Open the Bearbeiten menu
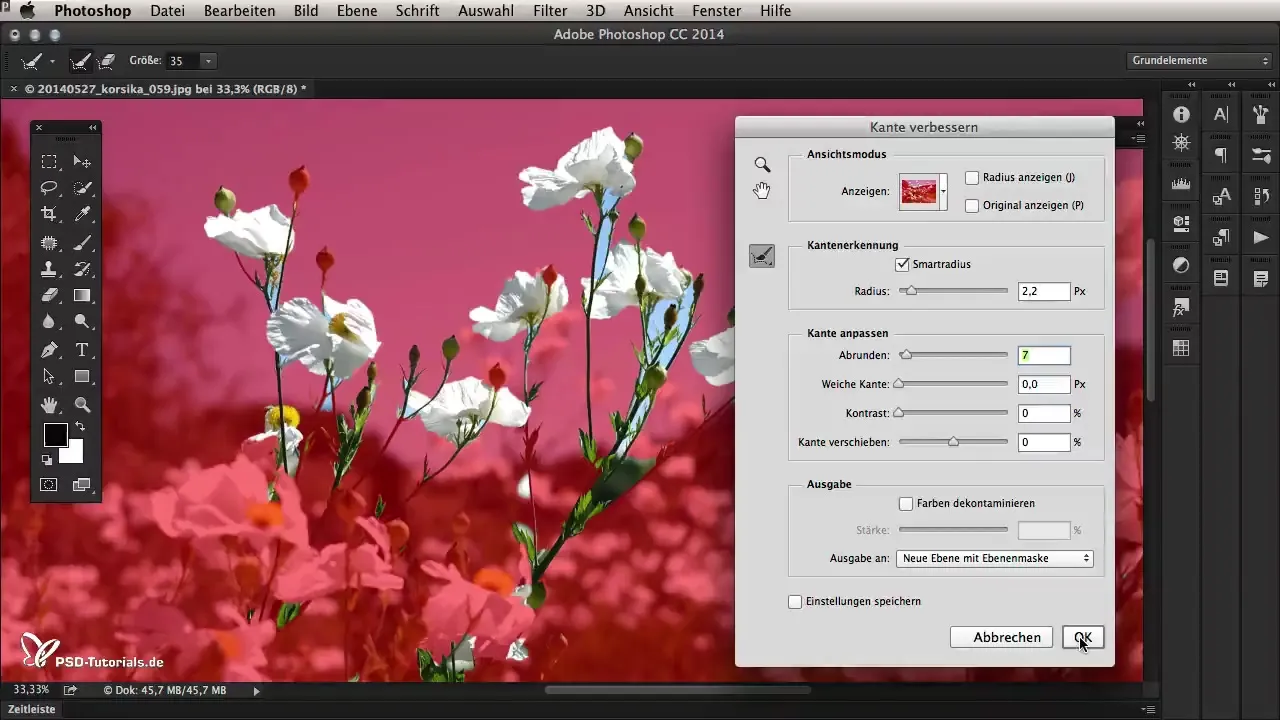The height and width of the screenshot is (720, 1280). 239,11
